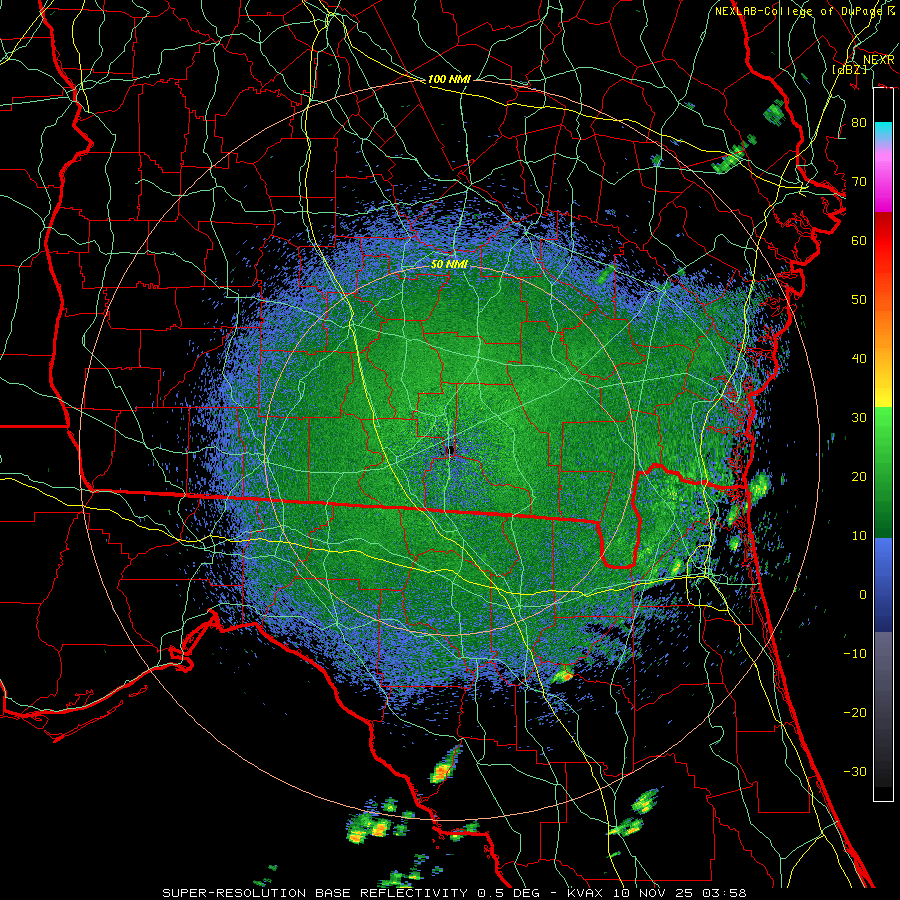The image size is (900, 900).
Task: Click the 40 value on the scale
Action: 859,358
